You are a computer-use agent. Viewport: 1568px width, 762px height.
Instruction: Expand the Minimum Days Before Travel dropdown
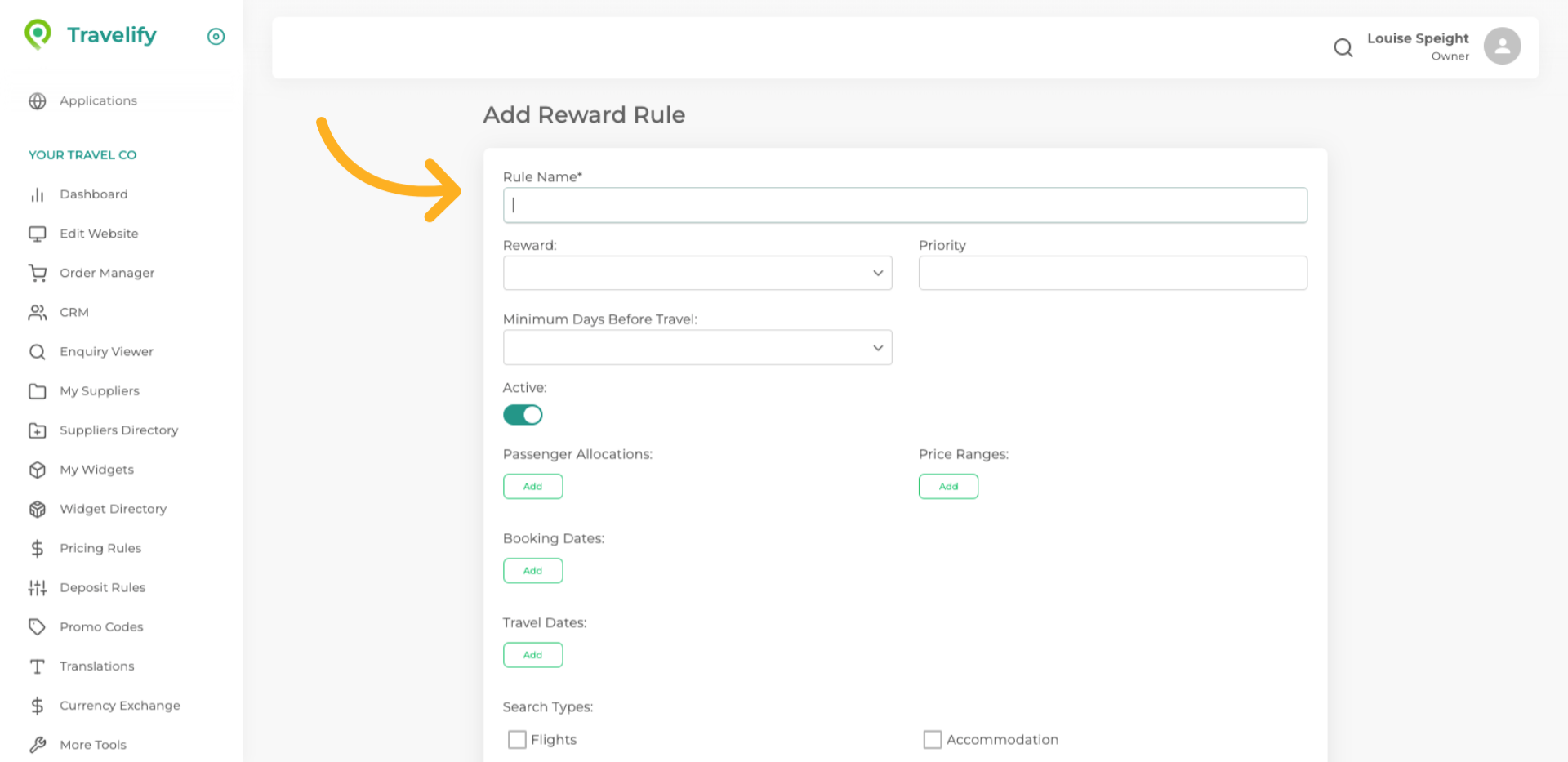click(x=697, y=347)
